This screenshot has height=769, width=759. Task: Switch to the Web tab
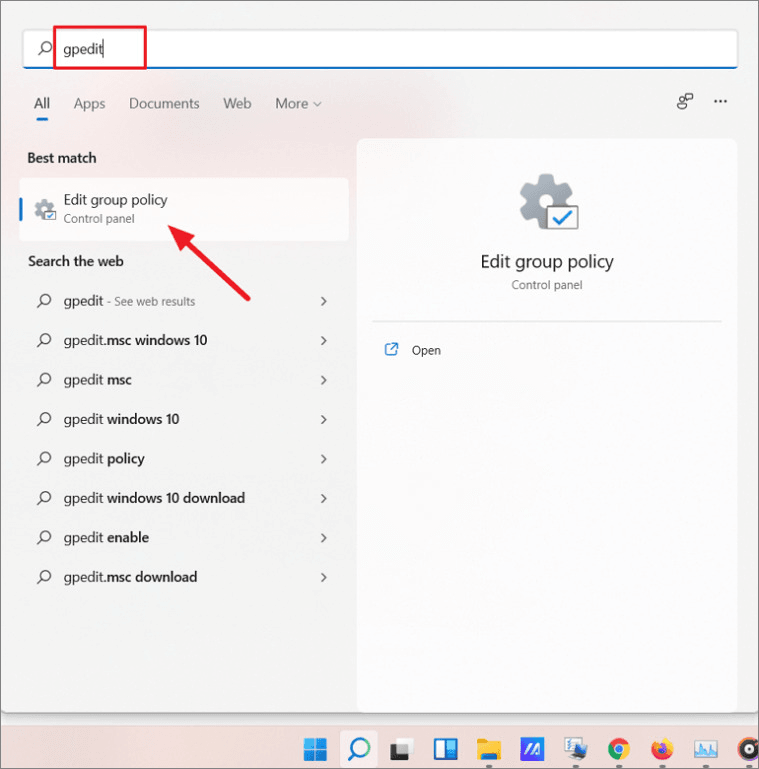pos(237,103)
